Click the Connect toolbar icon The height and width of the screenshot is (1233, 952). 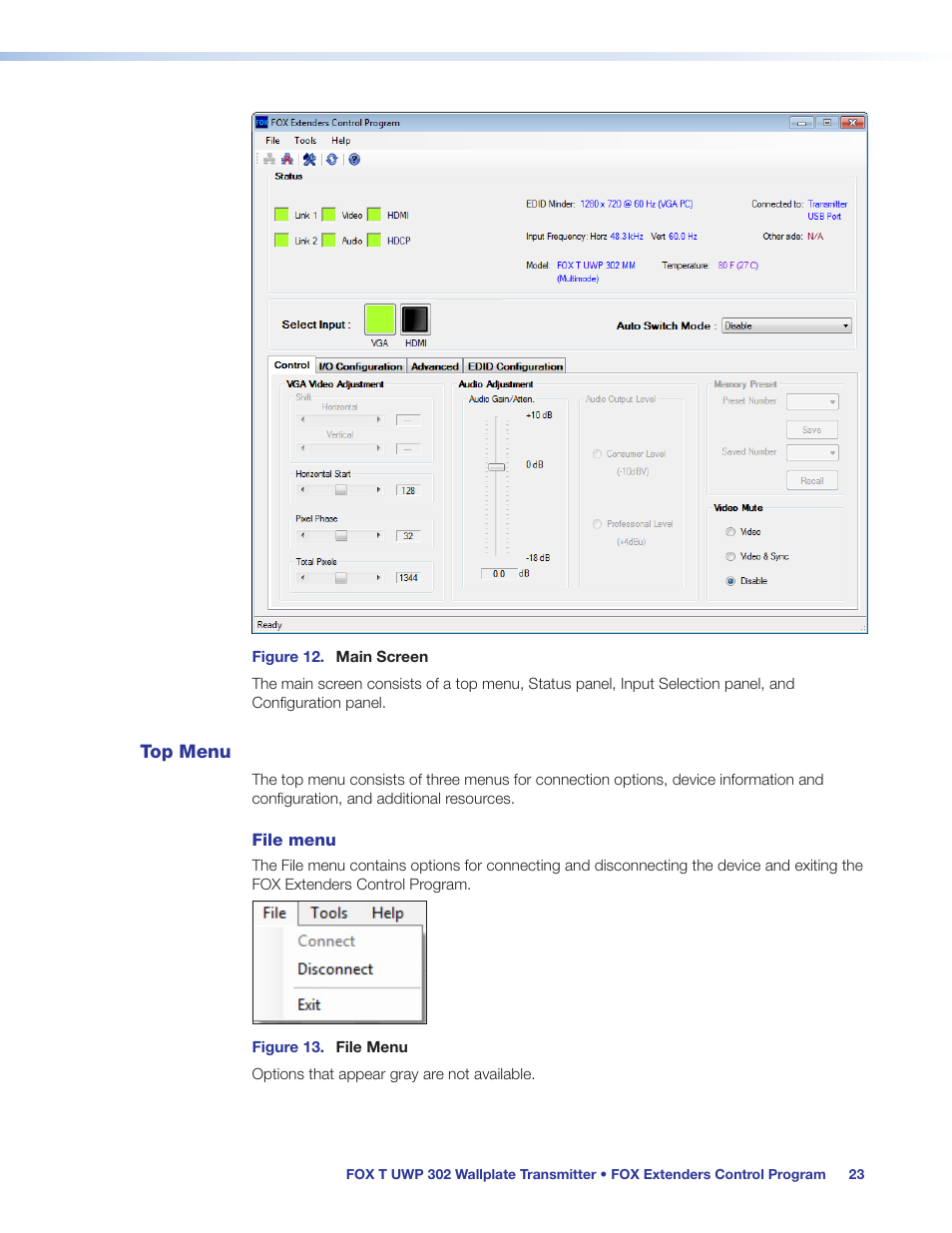click(x=269, y=160)
